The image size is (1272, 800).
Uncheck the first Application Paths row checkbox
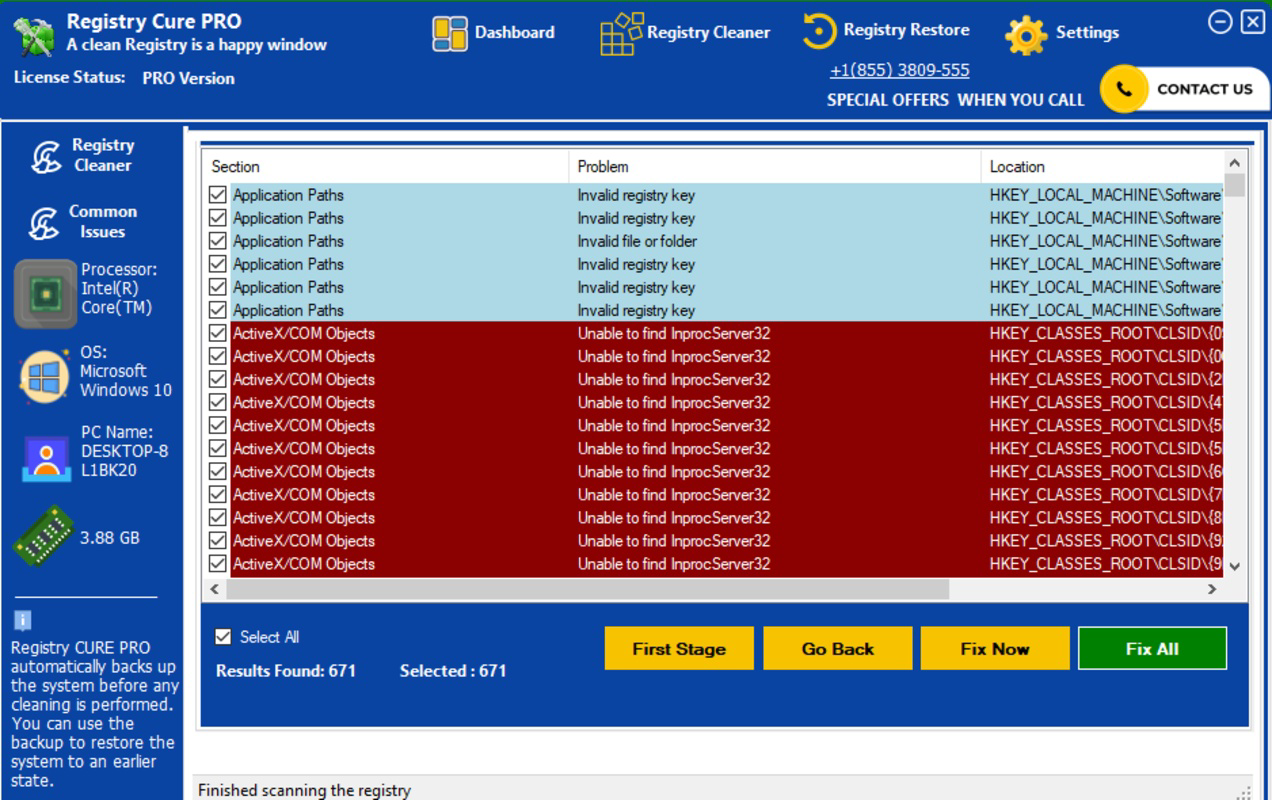pos(218,195)
